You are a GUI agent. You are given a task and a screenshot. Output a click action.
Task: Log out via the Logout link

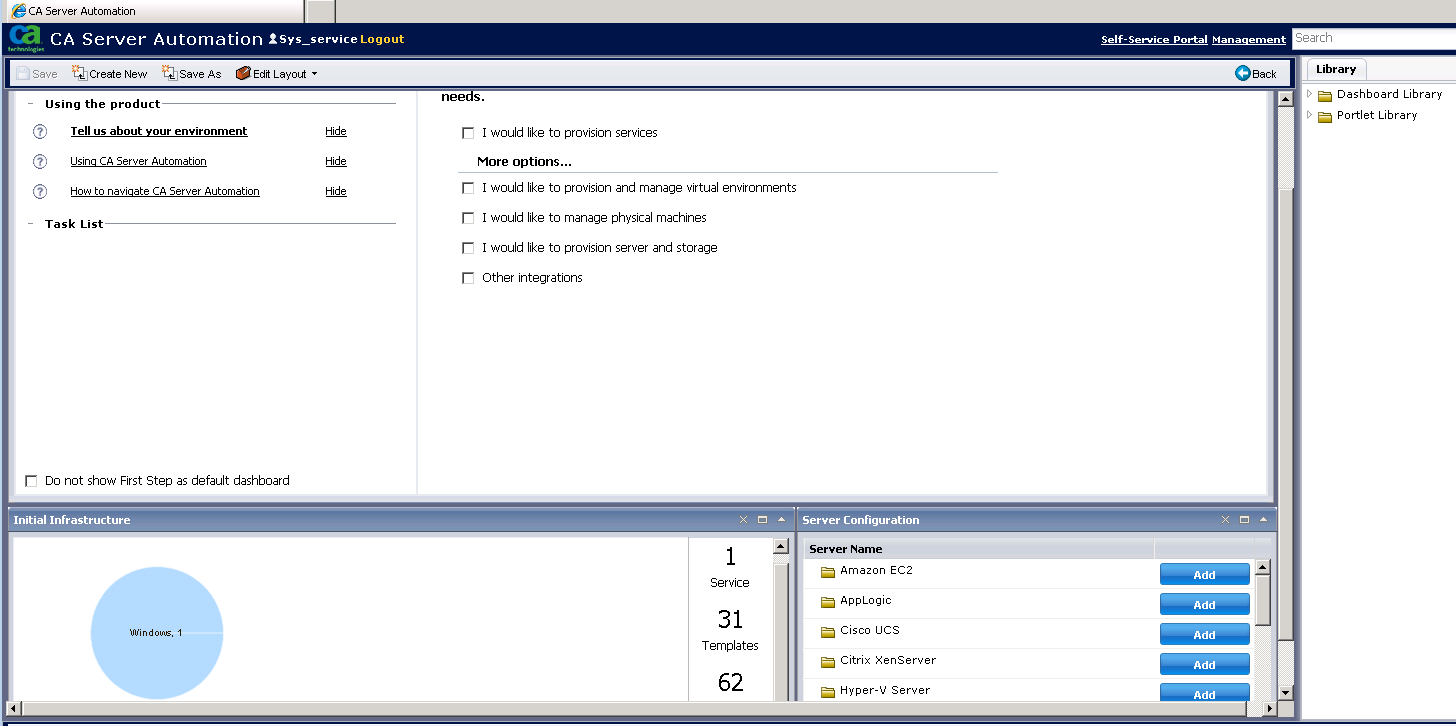(x=382, y=39)
